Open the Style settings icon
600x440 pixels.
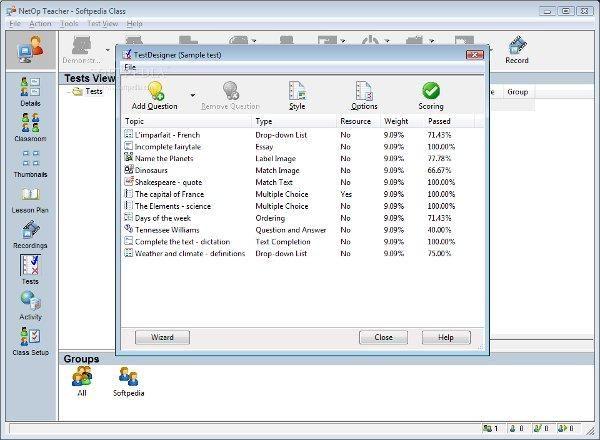(297, 91)
